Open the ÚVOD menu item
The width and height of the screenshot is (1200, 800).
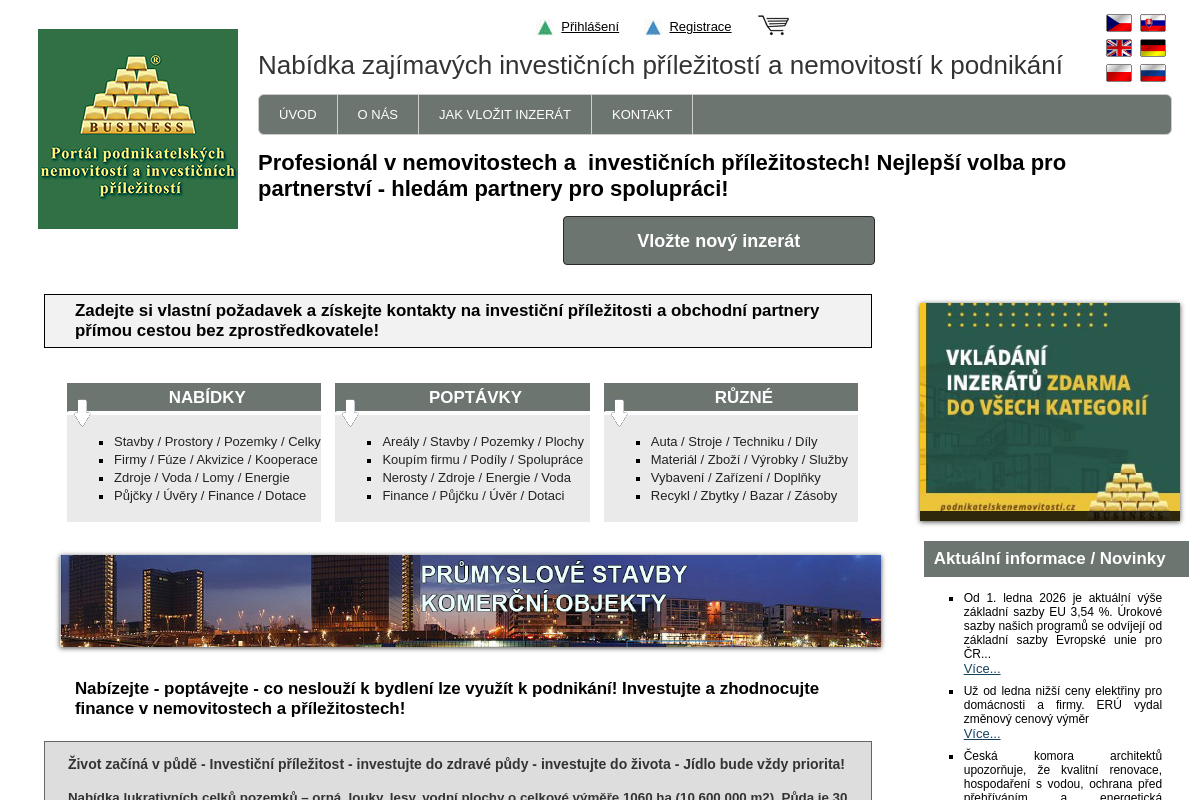coord(297,114)
